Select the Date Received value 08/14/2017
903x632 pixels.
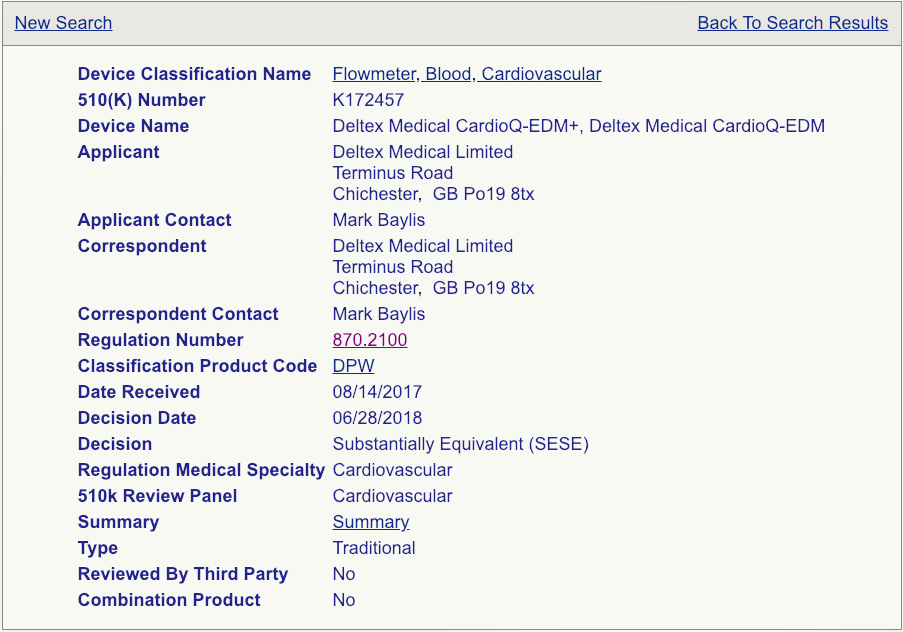point(377,392)
